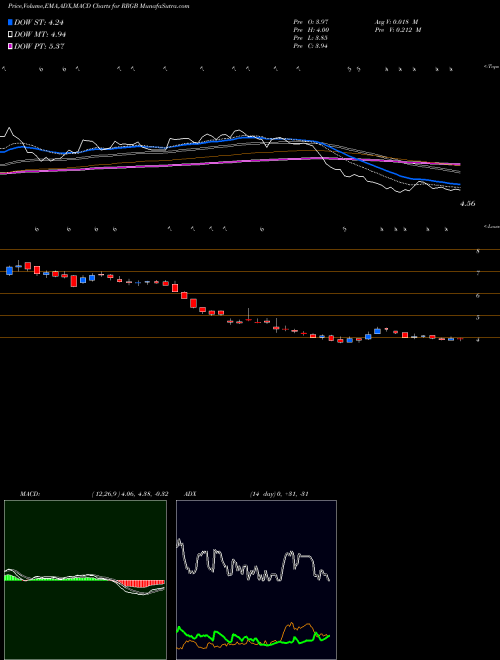This screenshot has height=660, width=500.
Task: Click the chart title mentioning MunafaSutra.com
Action: pos(98,6)
